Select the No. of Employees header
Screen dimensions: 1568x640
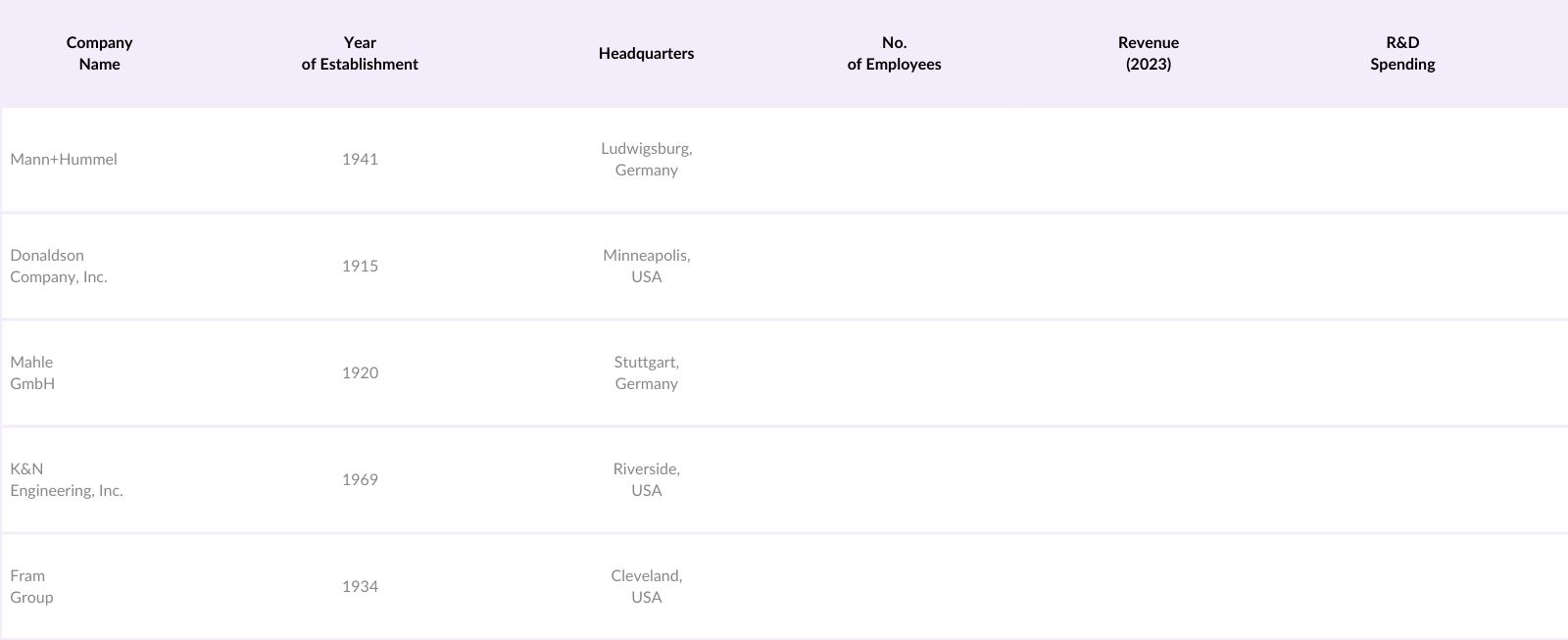[x=894, y=54]
